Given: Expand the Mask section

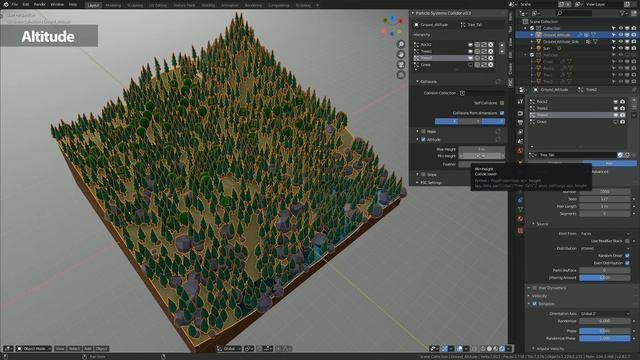Looking at the screenshot, I should 418,131.
